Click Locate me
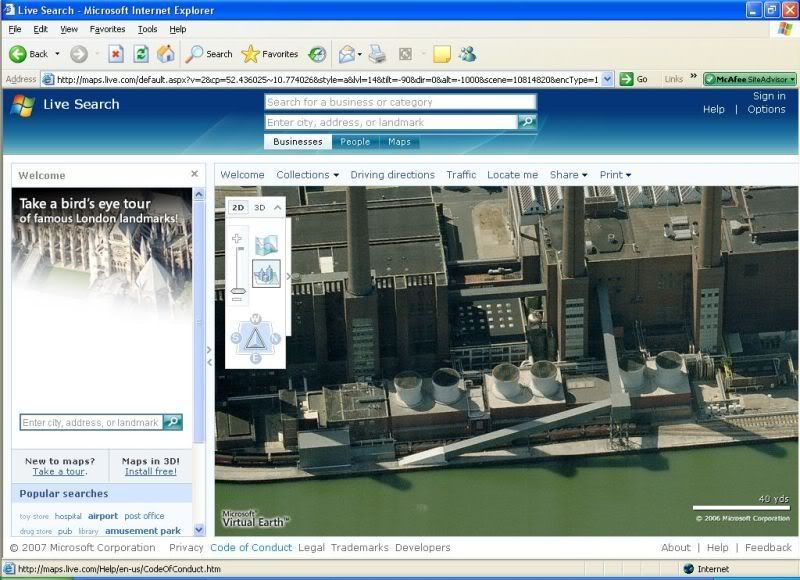The width and height of the screenshot is (800, 580). [512, 174]
